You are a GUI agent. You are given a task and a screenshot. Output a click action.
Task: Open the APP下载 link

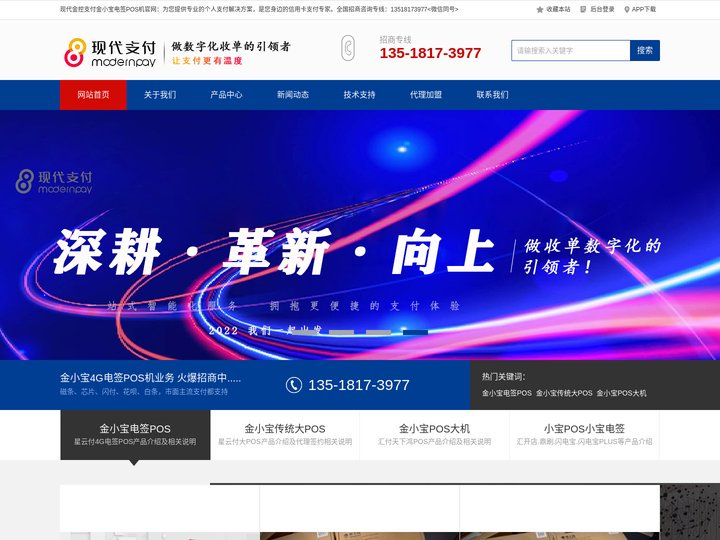[644, 9]
